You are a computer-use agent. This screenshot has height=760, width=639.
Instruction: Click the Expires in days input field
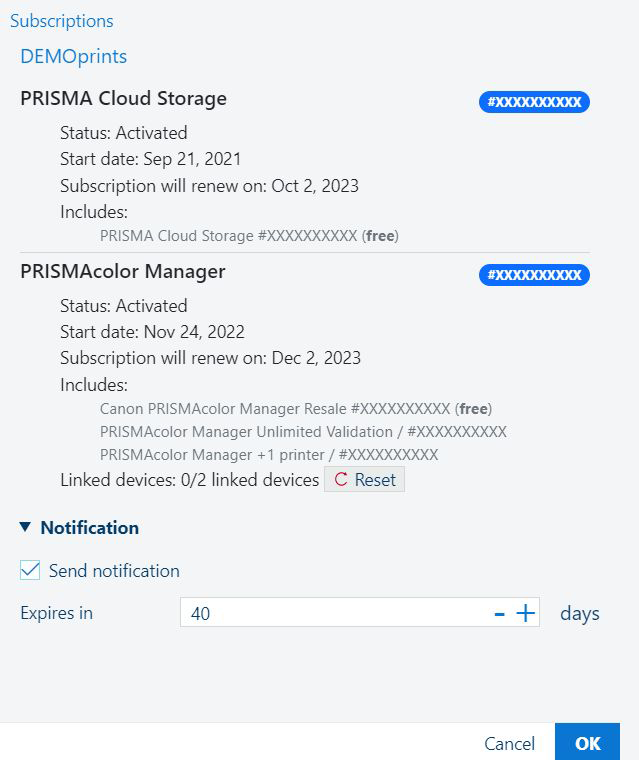tap(335, 613)
